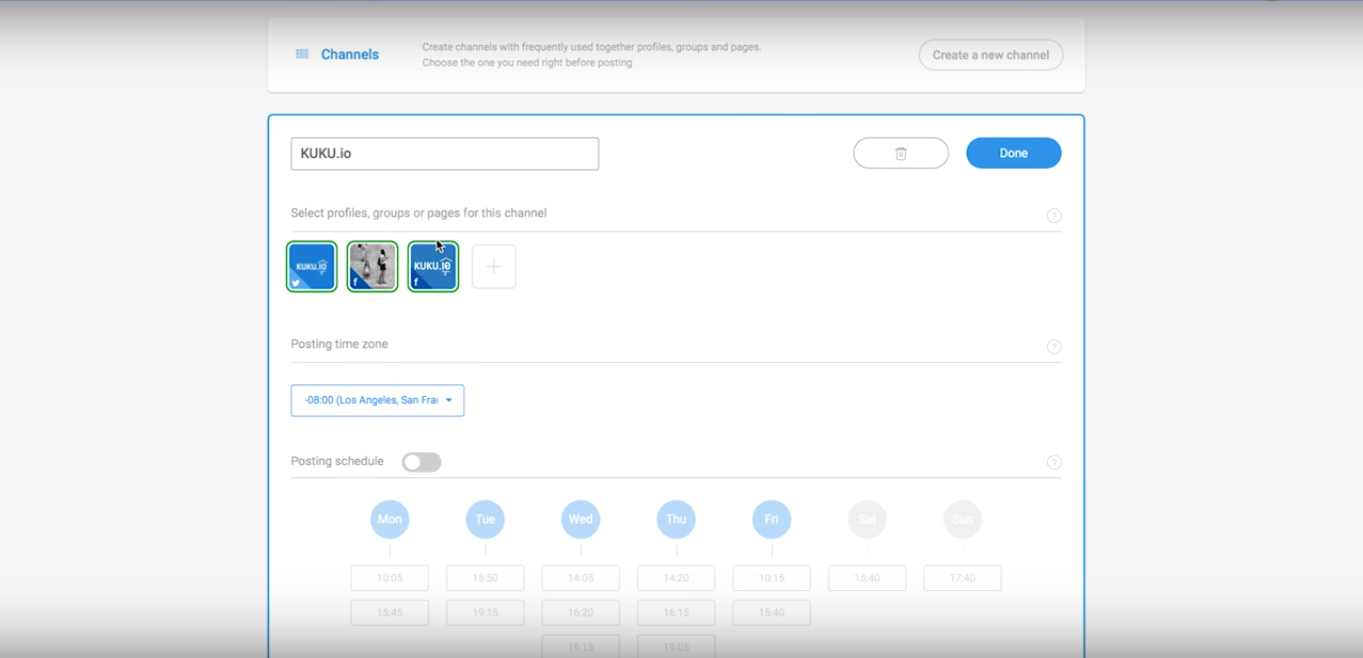The width and height of the screenshot is (1363, 658).
Task: Click help icon beside Posting schedule
Action: [x=1053, y=462]
